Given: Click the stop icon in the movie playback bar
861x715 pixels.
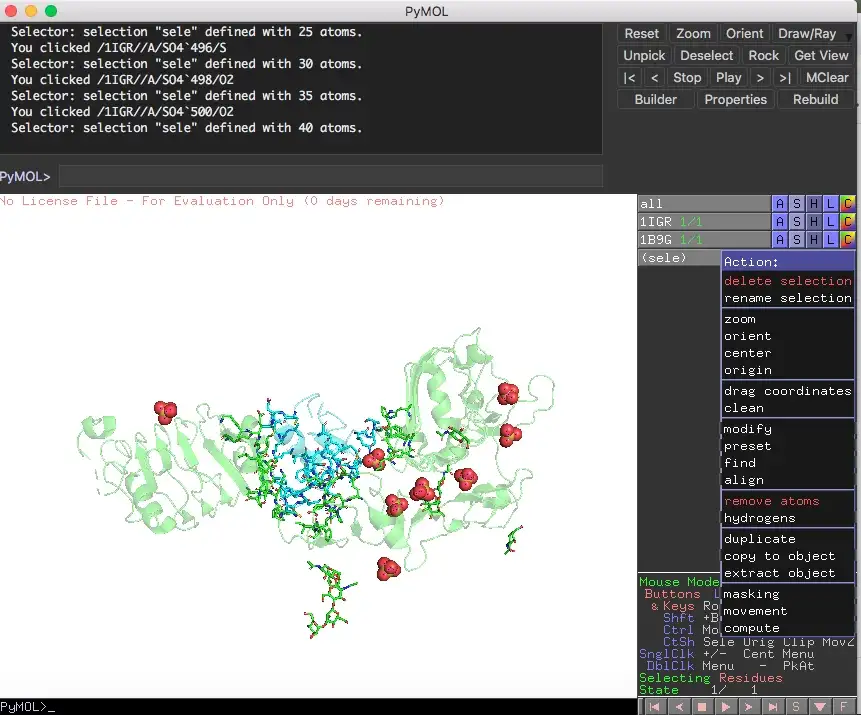Looking at the screenshot, I should point(702,706).
